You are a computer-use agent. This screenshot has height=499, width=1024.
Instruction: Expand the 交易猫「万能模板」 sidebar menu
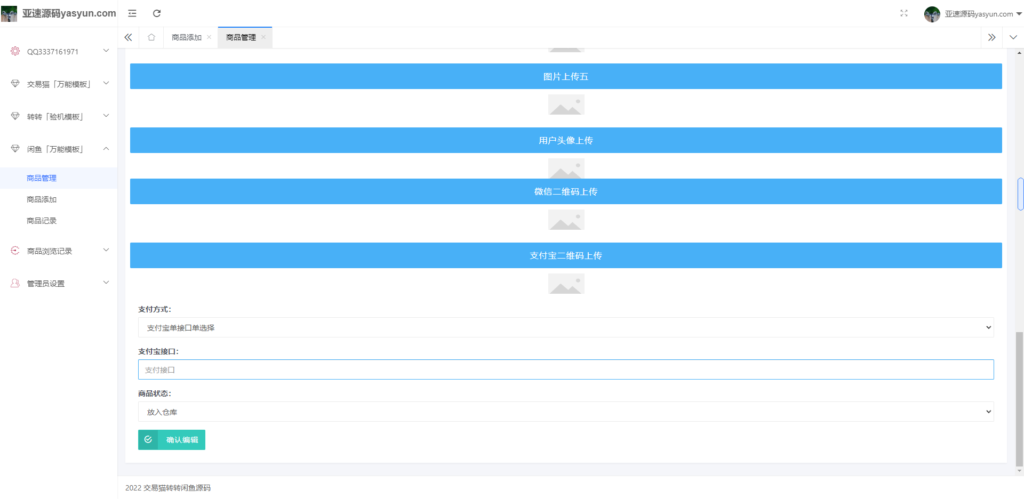(x=58, y=83)
